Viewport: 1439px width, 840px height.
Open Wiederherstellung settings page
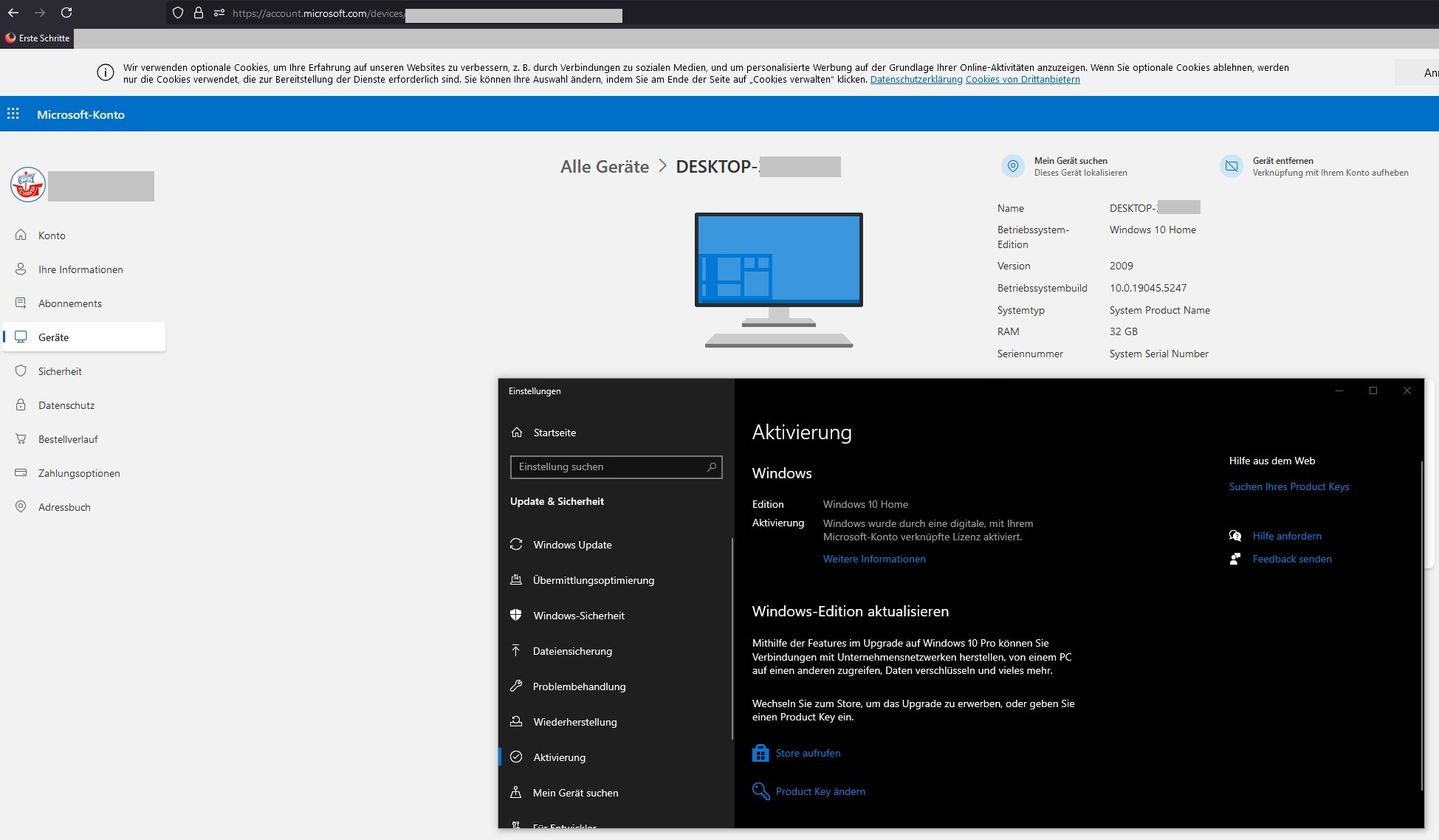tap(574, 722)
